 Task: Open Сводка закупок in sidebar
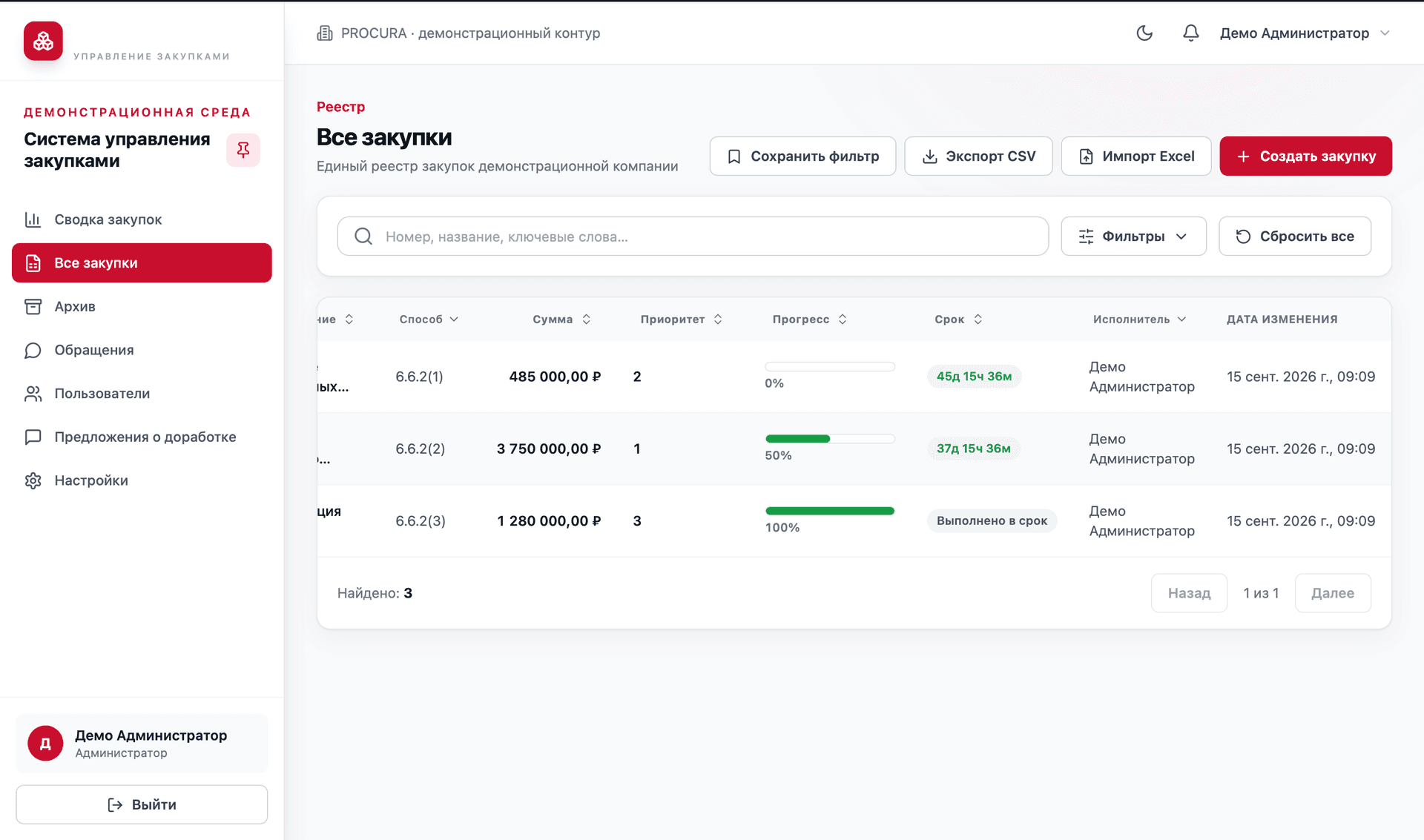[142, 219]
